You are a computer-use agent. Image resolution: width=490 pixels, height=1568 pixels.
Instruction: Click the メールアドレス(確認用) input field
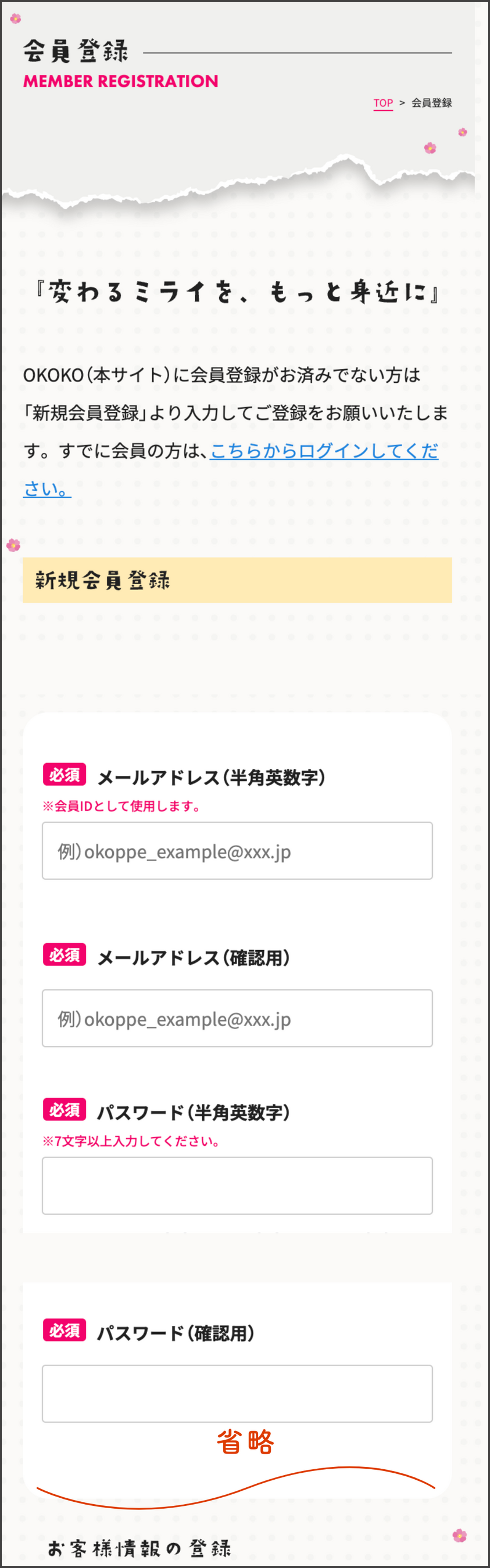click(237, 1017)
